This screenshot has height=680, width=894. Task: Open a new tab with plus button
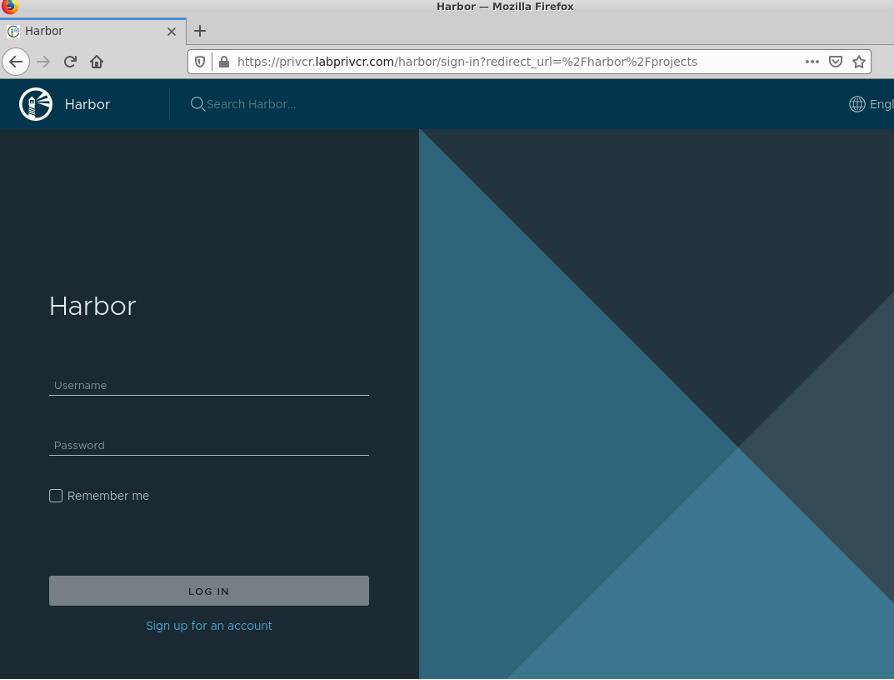200,31
